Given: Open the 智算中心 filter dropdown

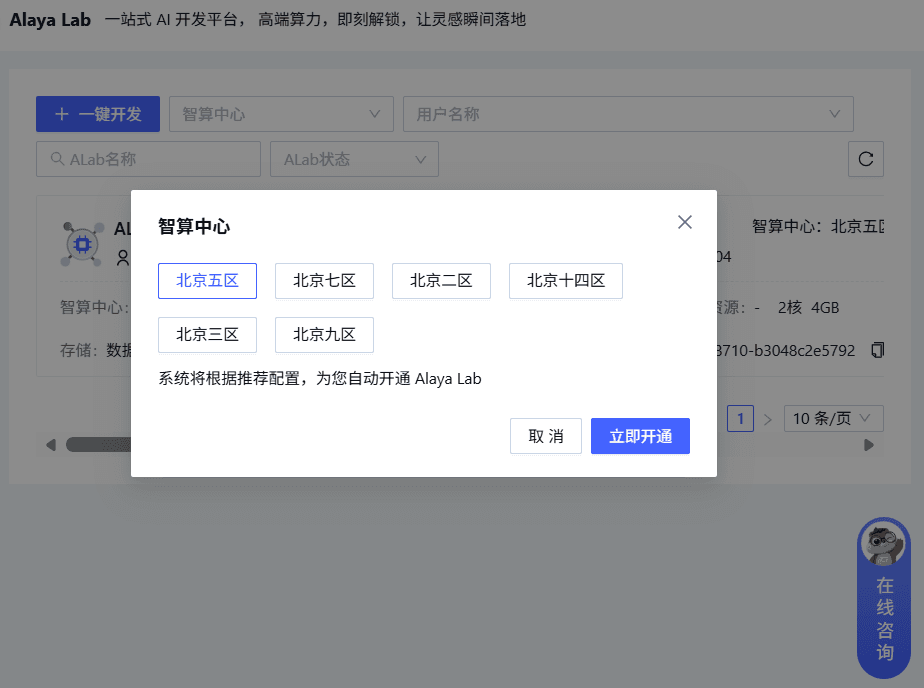Looking at the screenshot, I should [x=281, y=114].
